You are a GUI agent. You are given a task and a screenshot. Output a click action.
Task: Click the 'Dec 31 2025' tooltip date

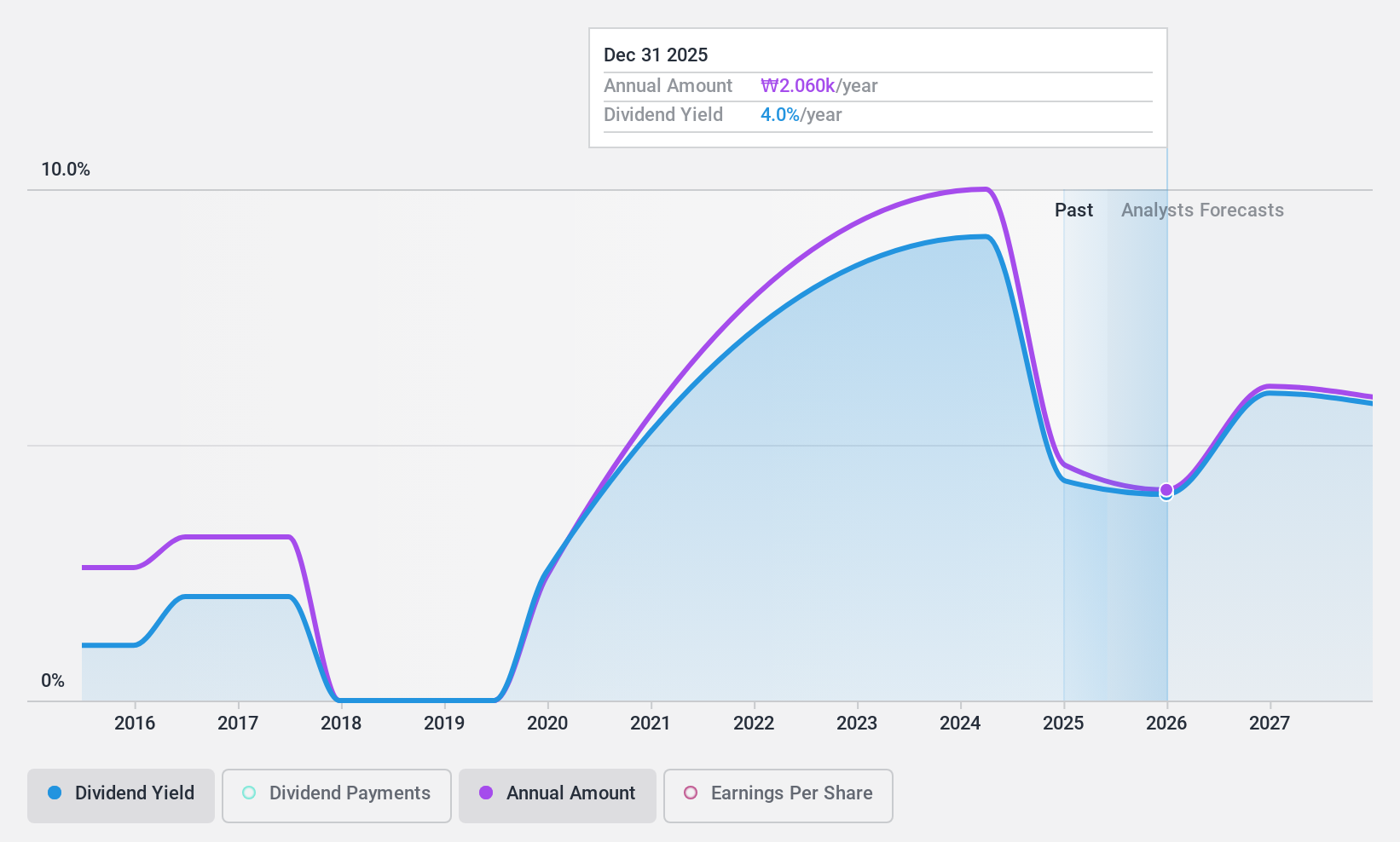click(656, 55)
